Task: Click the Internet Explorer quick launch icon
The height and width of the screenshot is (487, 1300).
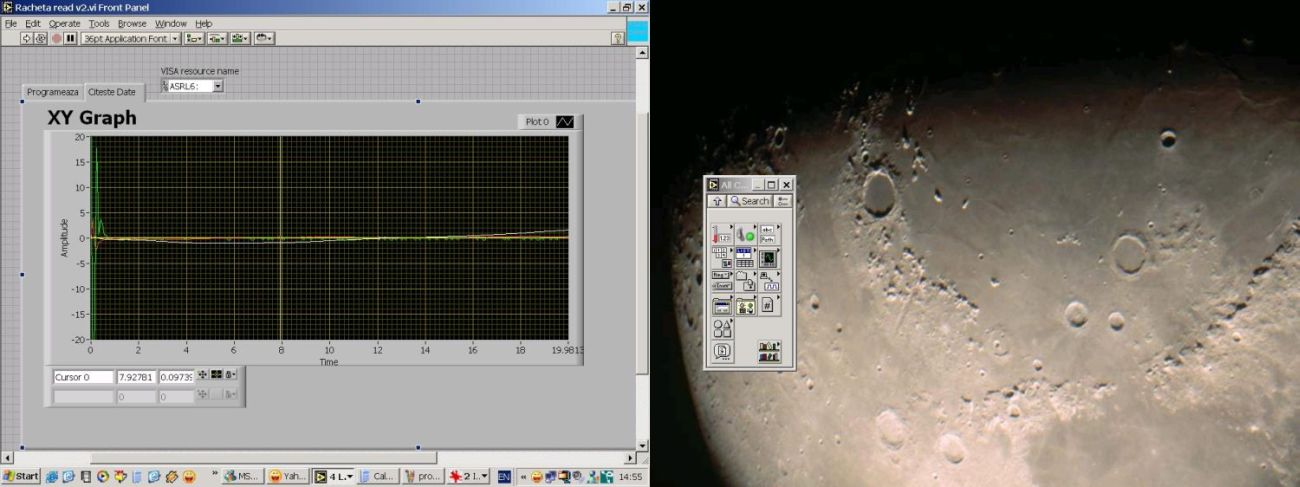Action: tap(52, 477)
